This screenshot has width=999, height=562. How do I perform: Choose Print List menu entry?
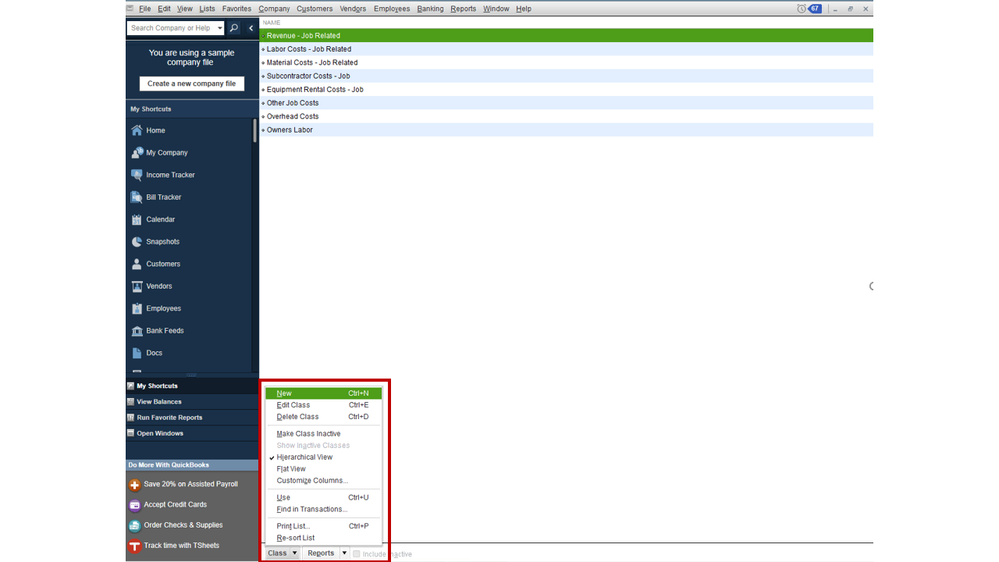(x=324, y=526)
